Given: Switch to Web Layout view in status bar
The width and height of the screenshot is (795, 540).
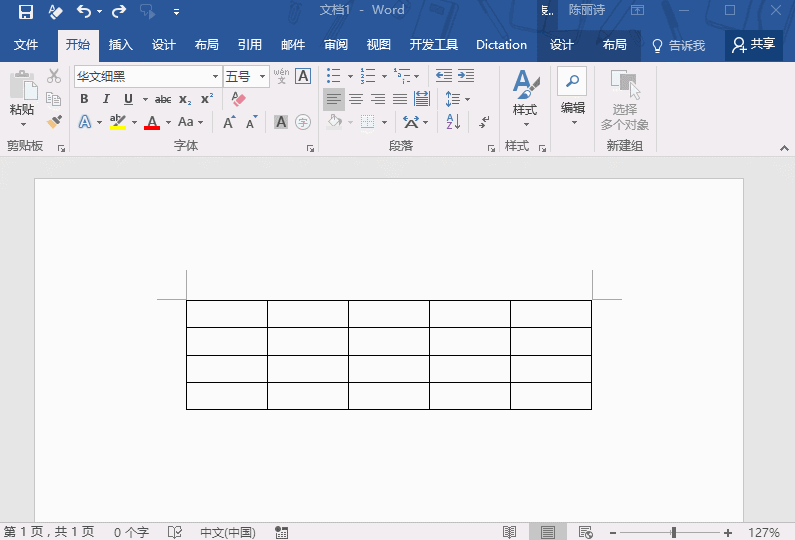Looking at the screenshot, I should (586, 532).
